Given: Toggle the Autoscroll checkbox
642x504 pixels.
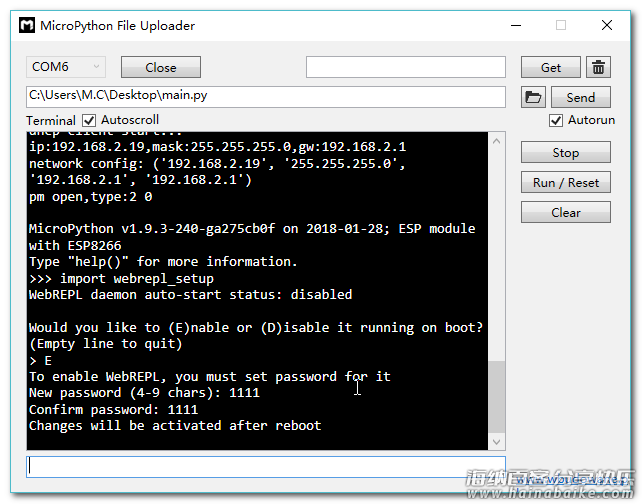Looking at the screenshot, I should [x=89, y=120].
